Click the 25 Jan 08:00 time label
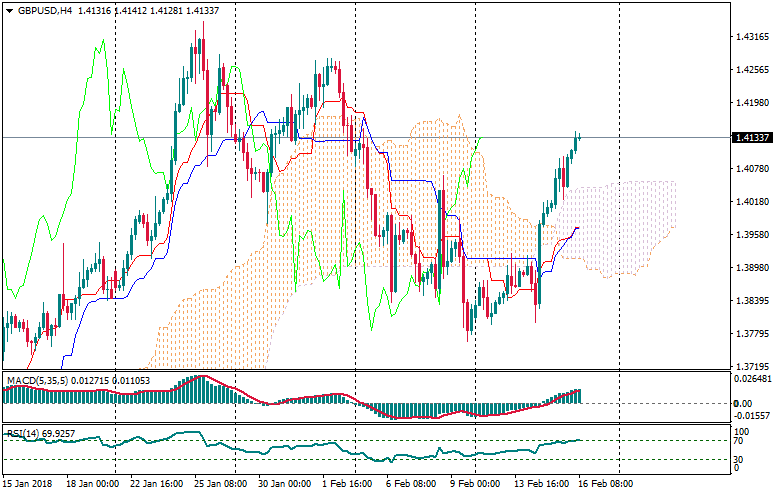The image size is (773, 495). coord(222,483)
